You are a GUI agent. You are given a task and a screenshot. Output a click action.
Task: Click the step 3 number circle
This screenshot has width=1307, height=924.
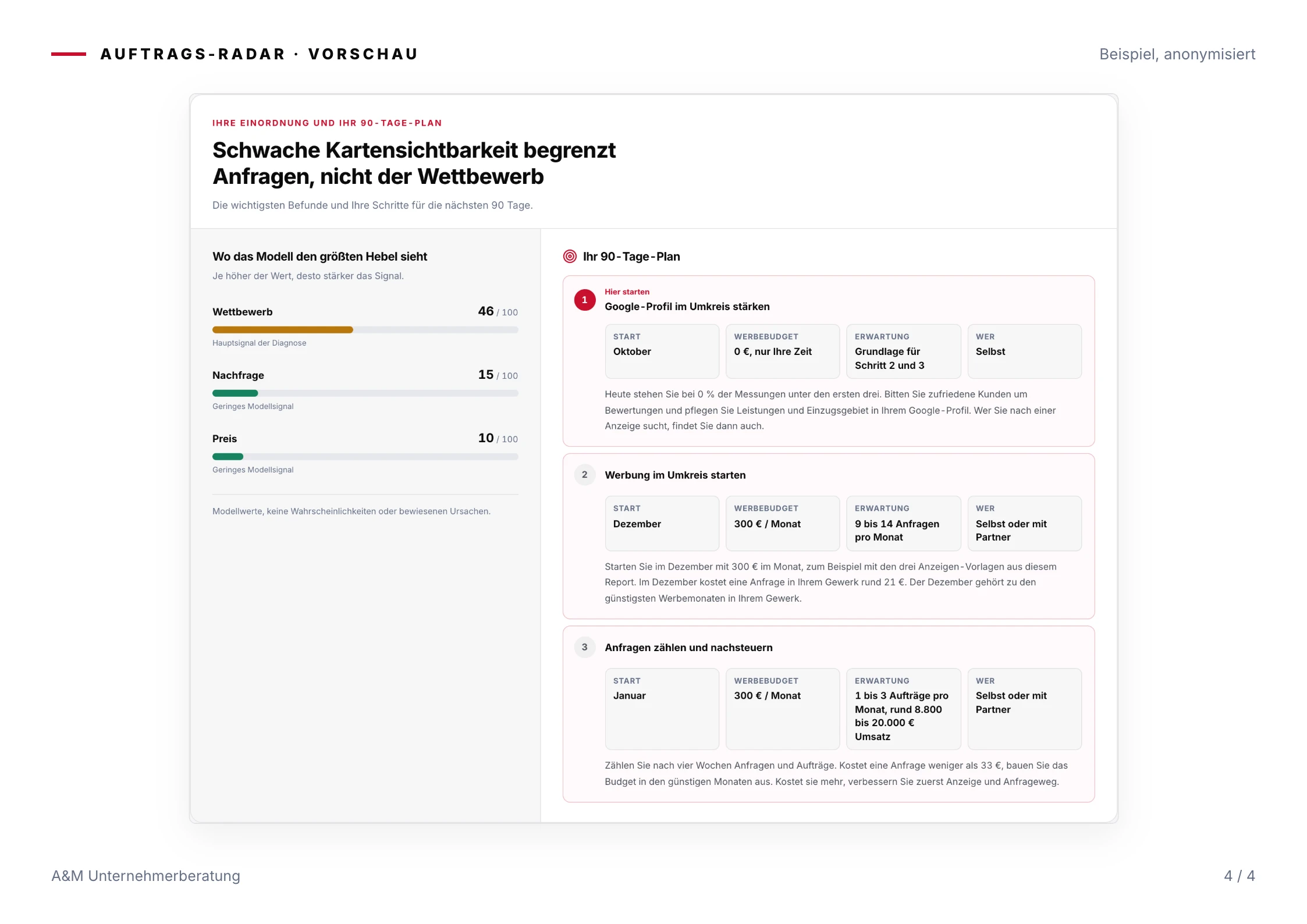(x=584, y=647)
